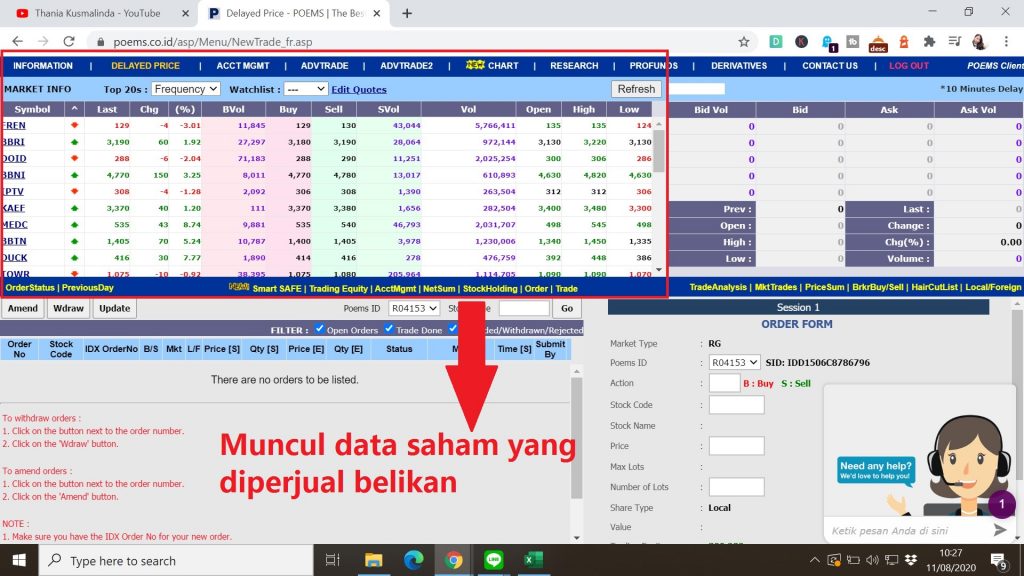Uncheck the Open Orders filter
Image resolution: width=1024 pixels, height=576 pixels.
(x=319, y=329)
